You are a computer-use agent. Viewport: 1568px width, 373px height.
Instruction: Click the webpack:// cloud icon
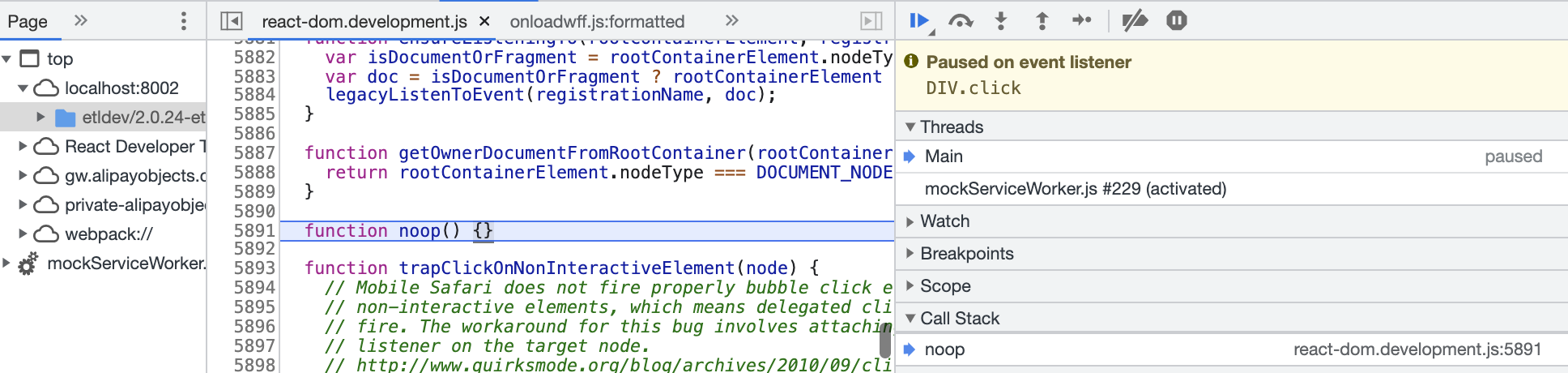point(46,234)
